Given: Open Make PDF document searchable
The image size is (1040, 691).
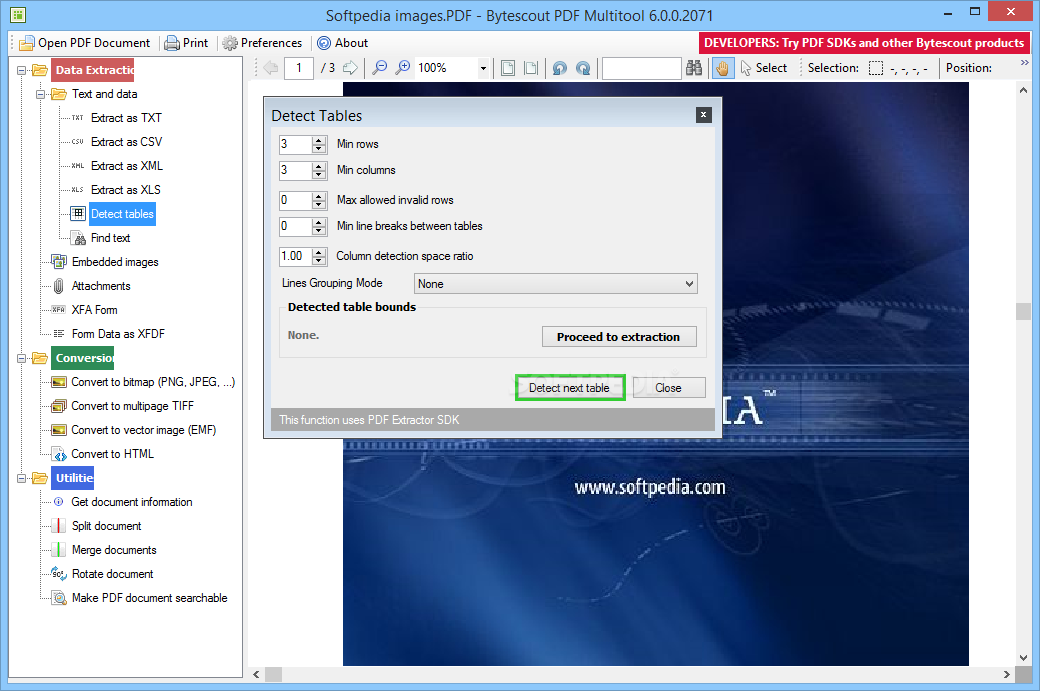Looking at the screenshot, I should pos(149,597).
